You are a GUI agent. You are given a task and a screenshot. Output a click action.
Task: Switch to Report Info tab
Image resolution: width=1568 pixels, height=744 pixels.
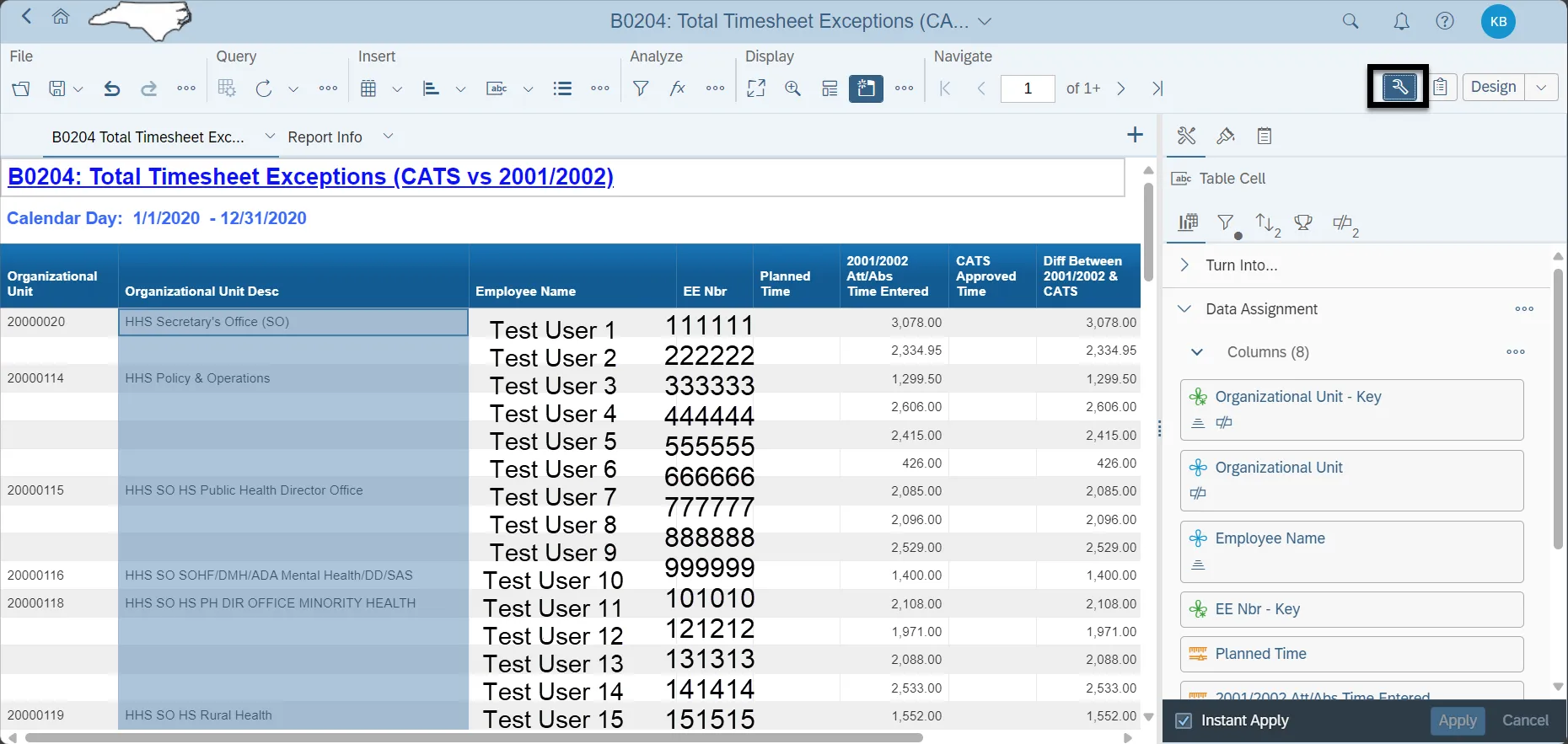click(x=325, y=137)
